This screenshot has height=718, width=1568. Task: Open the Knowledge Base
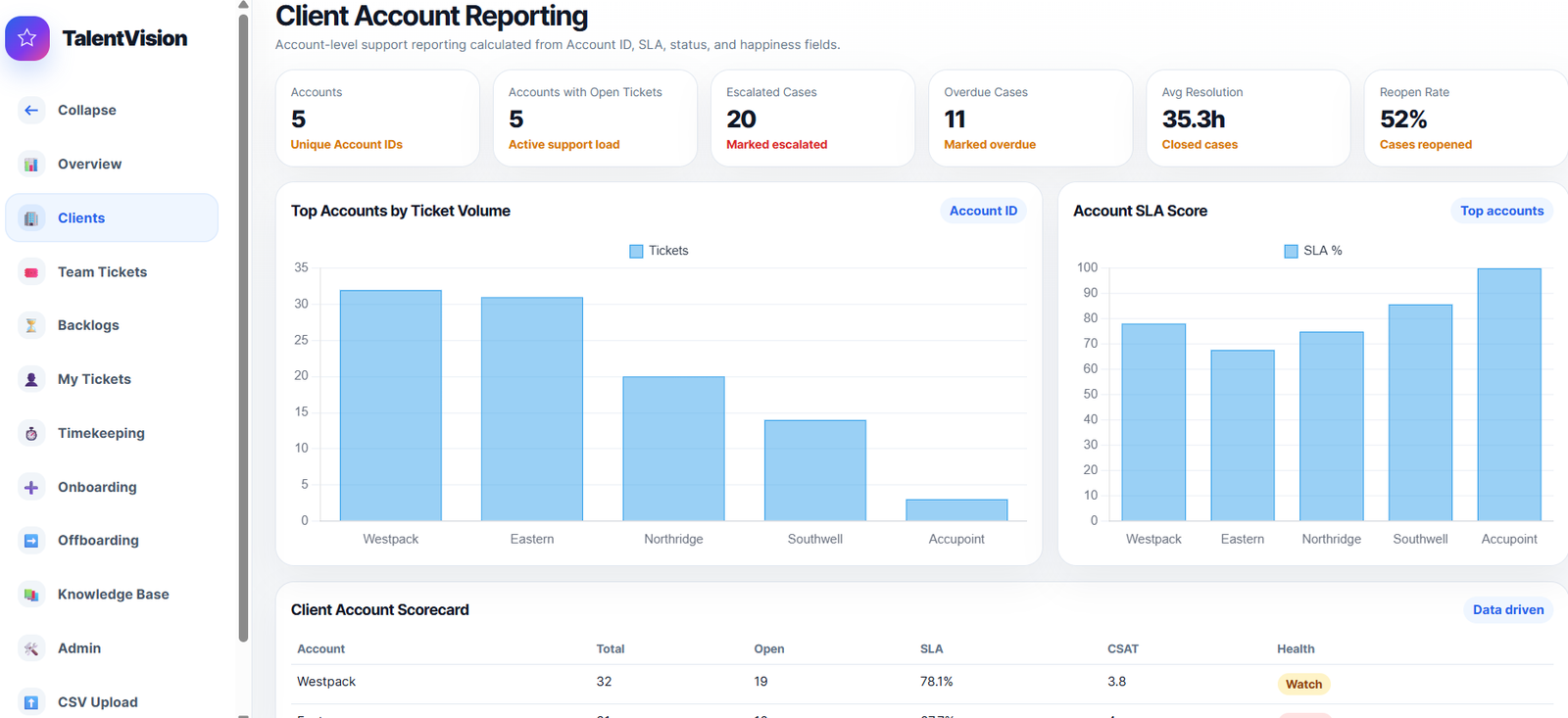(x=112, y=594)
